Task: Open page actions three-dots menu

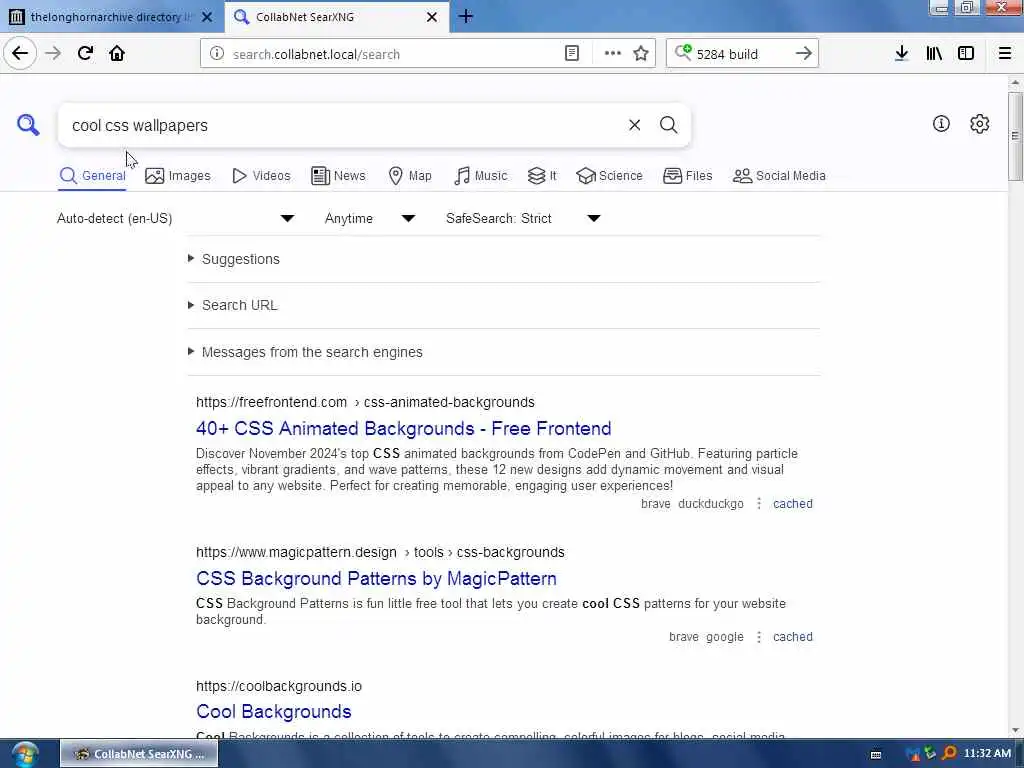Action: pyautogui.click(x=613, y=54)
